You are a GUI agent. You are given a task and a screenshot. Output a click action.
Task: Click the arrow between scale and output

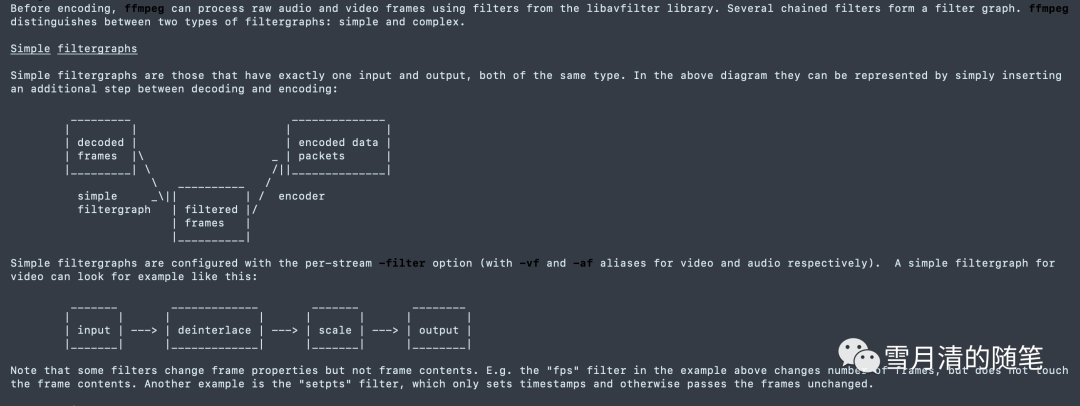pos(385,330)
